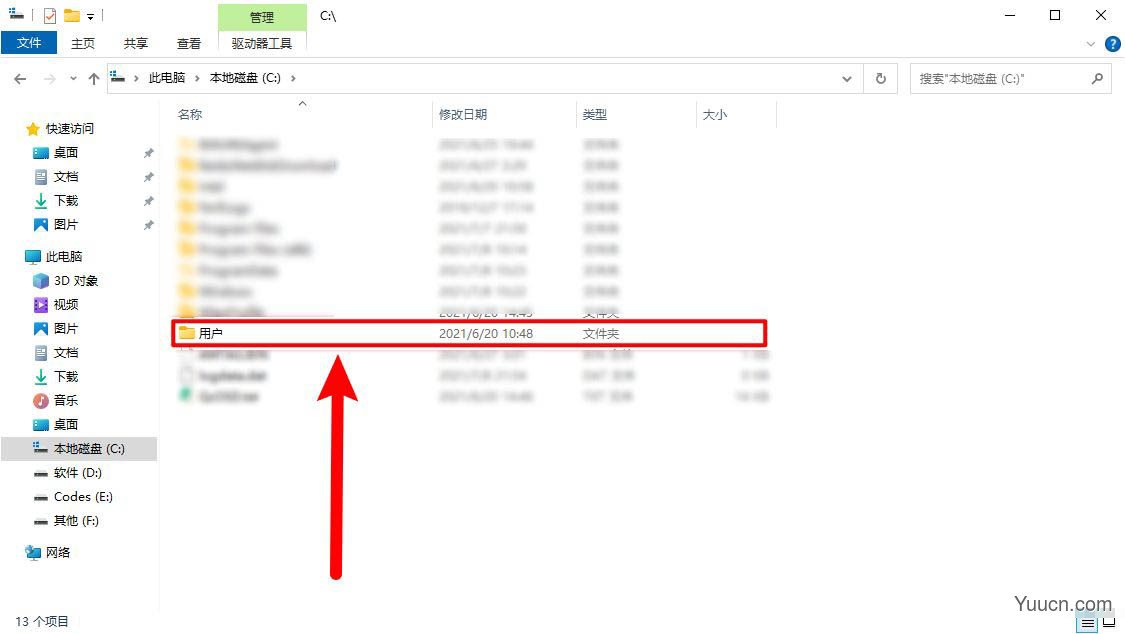This screenshot has height=634, width=1125.
Task: Open 软件 (D:) drive
Action: 77,473
